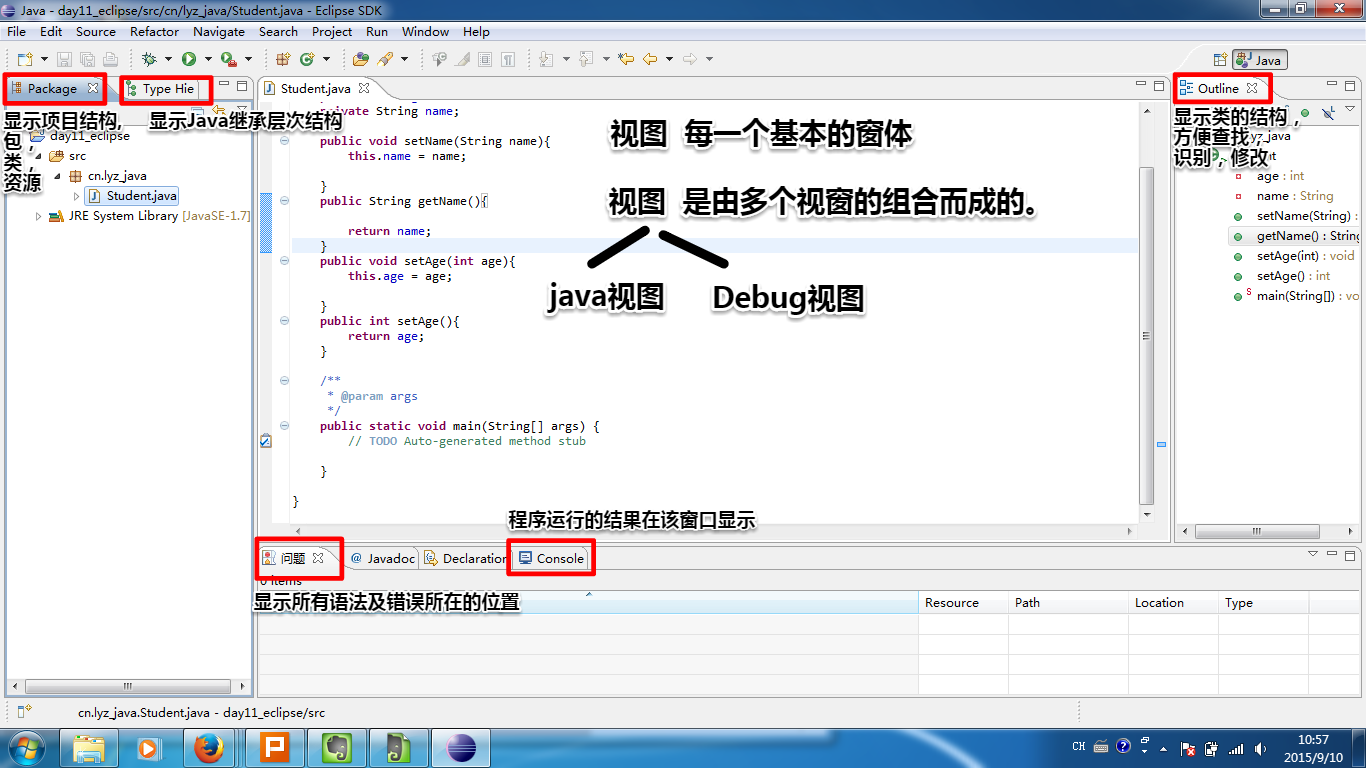Switch to the Javadoc tab
The height and width of the screenshot is (768, 1366).
pos(382,558)
